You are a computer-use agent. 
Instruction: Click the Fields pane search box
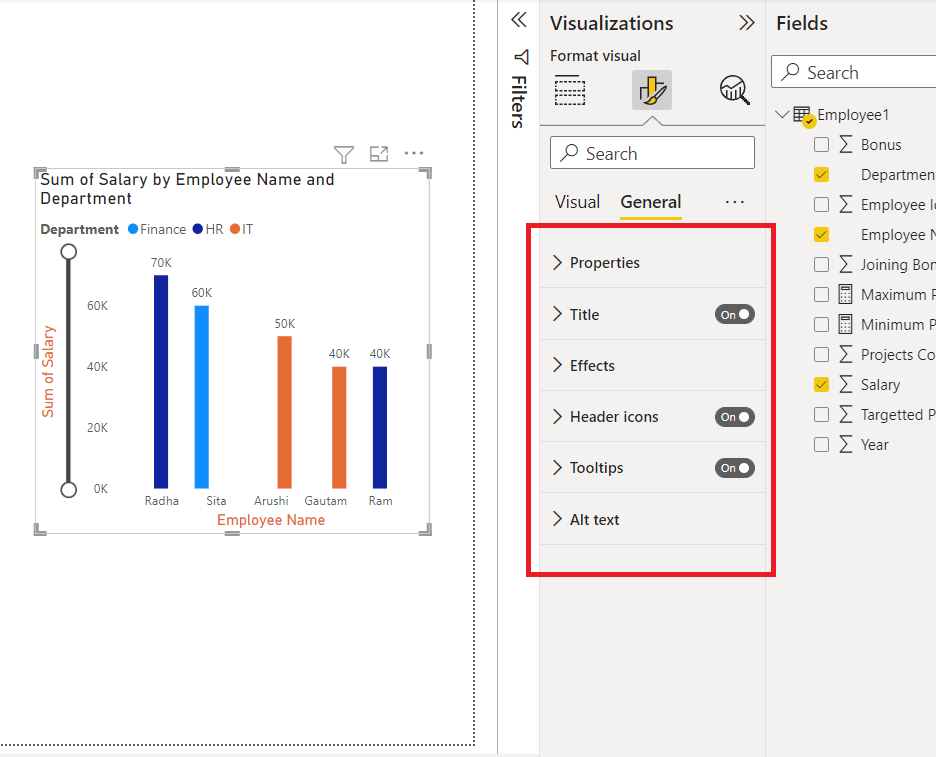(854, 72)
